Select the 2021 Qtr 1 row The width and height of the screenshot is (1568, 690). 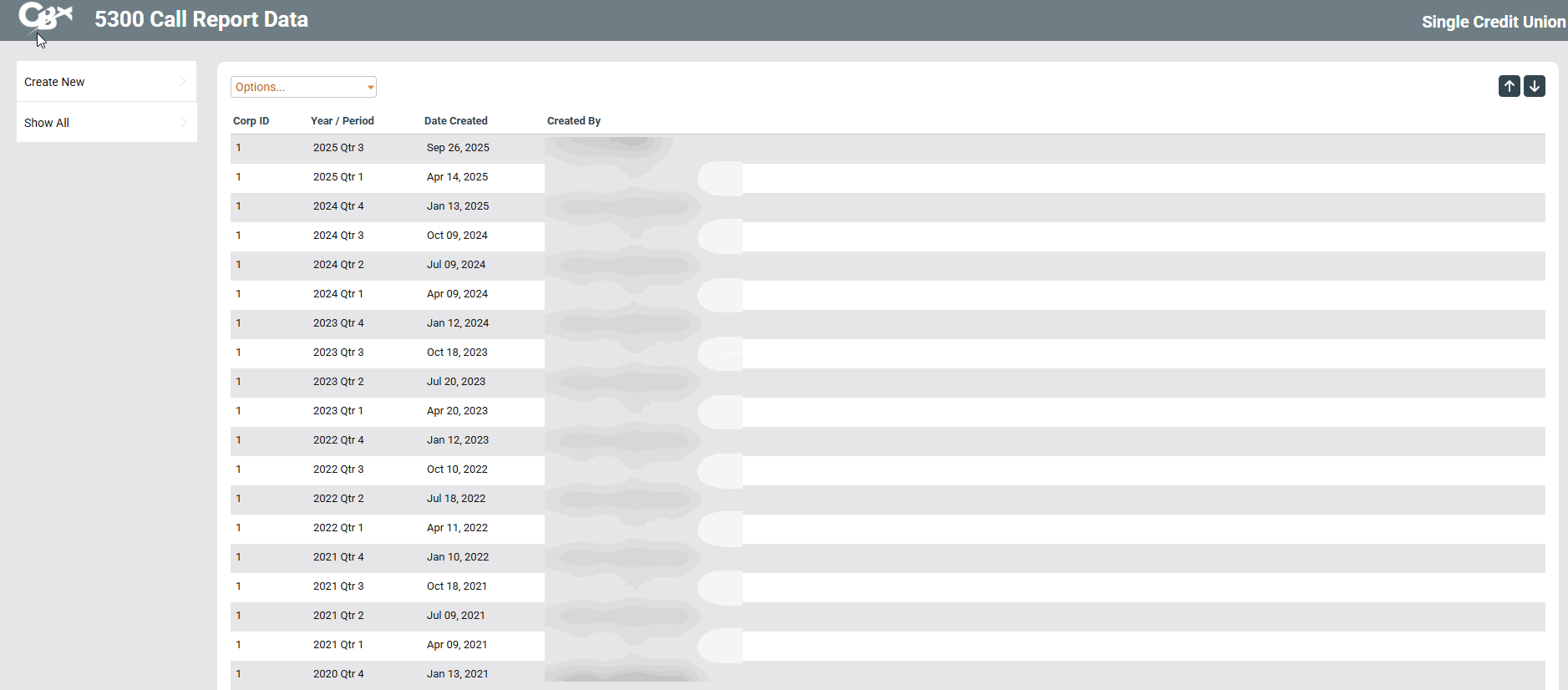pyautogui.click(x=338, y=645)
